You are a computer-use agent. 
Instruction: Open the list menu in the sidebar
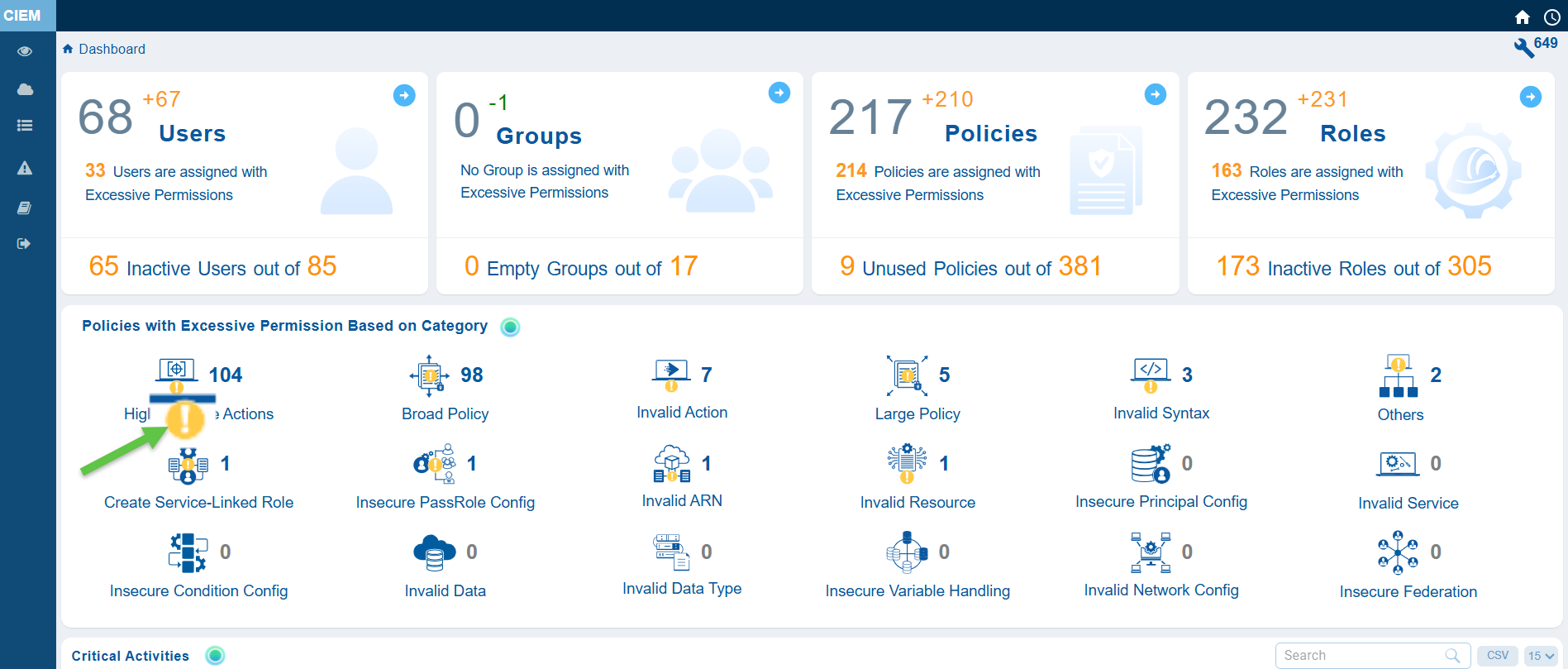25,126
